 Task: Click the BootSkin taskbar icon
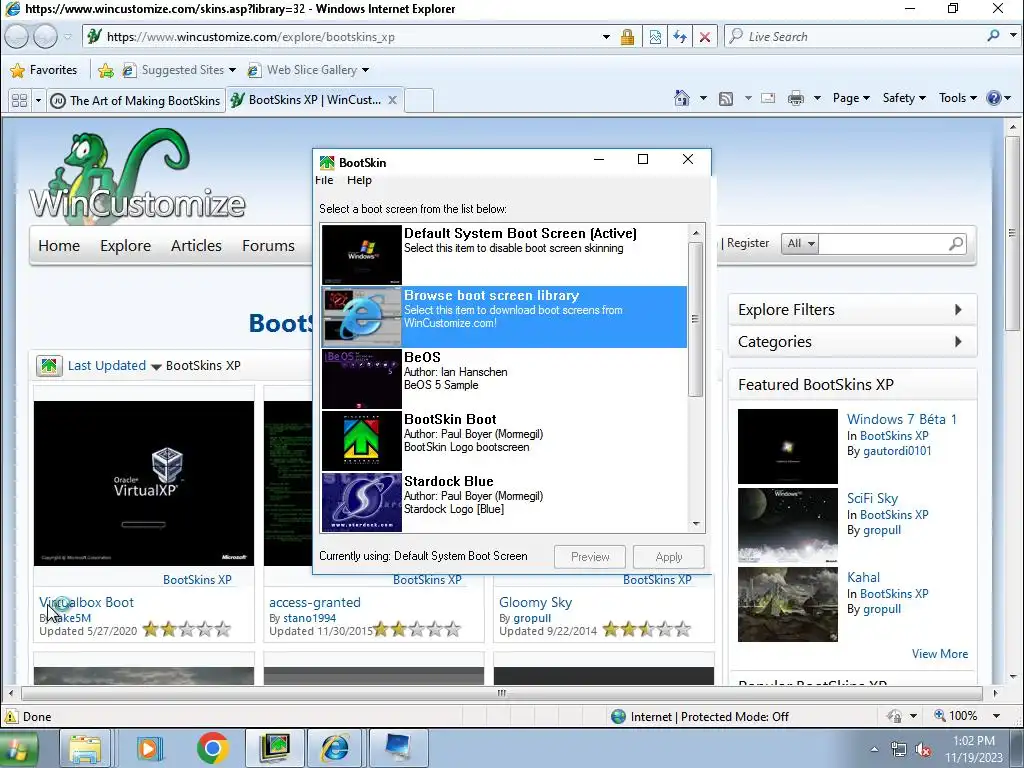coord(274,748)
